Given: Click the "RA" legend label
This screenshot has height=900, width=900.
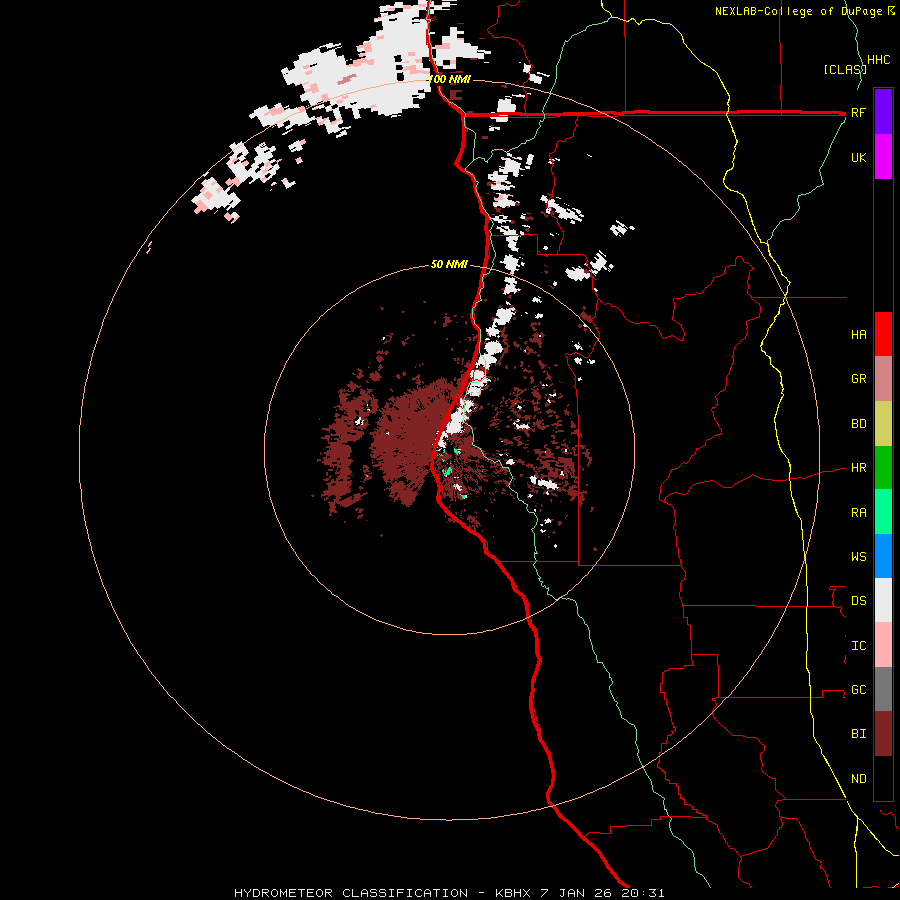Looking at the screenshot, I should tap(858, 513).
